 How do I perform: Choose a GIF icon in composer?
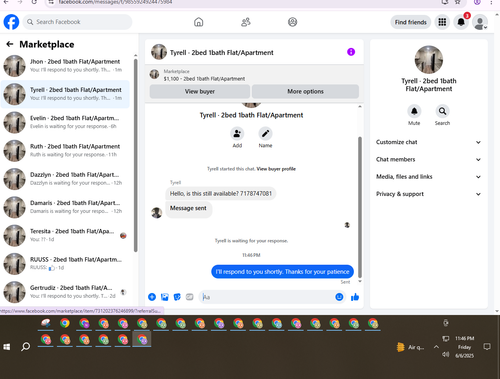pos(189,297)
